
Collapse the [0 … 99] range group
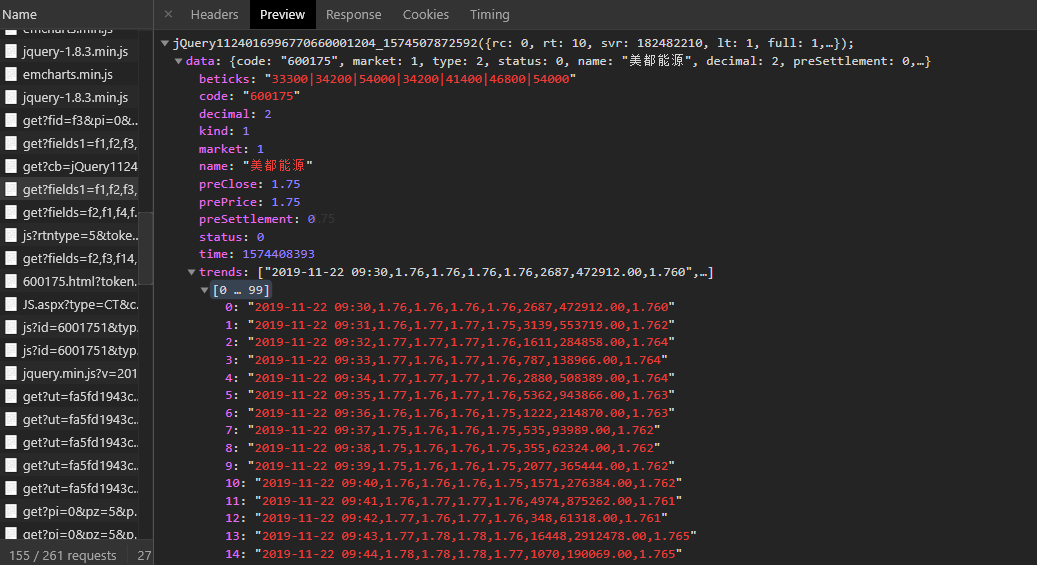point(205,290)
